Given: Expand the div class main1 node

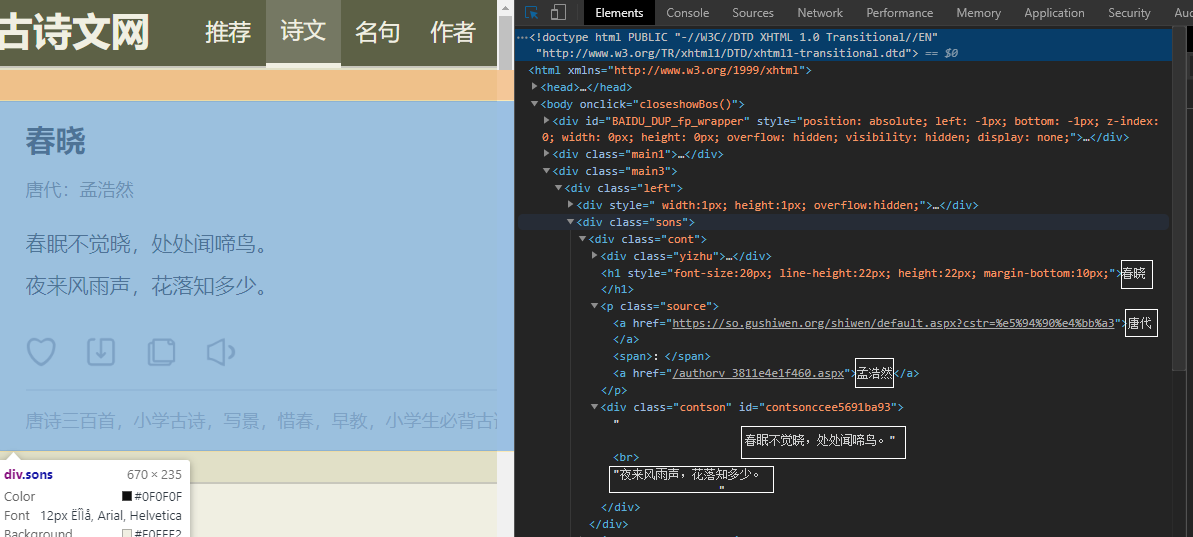Looking at the screenshot, I should point(547,154).
